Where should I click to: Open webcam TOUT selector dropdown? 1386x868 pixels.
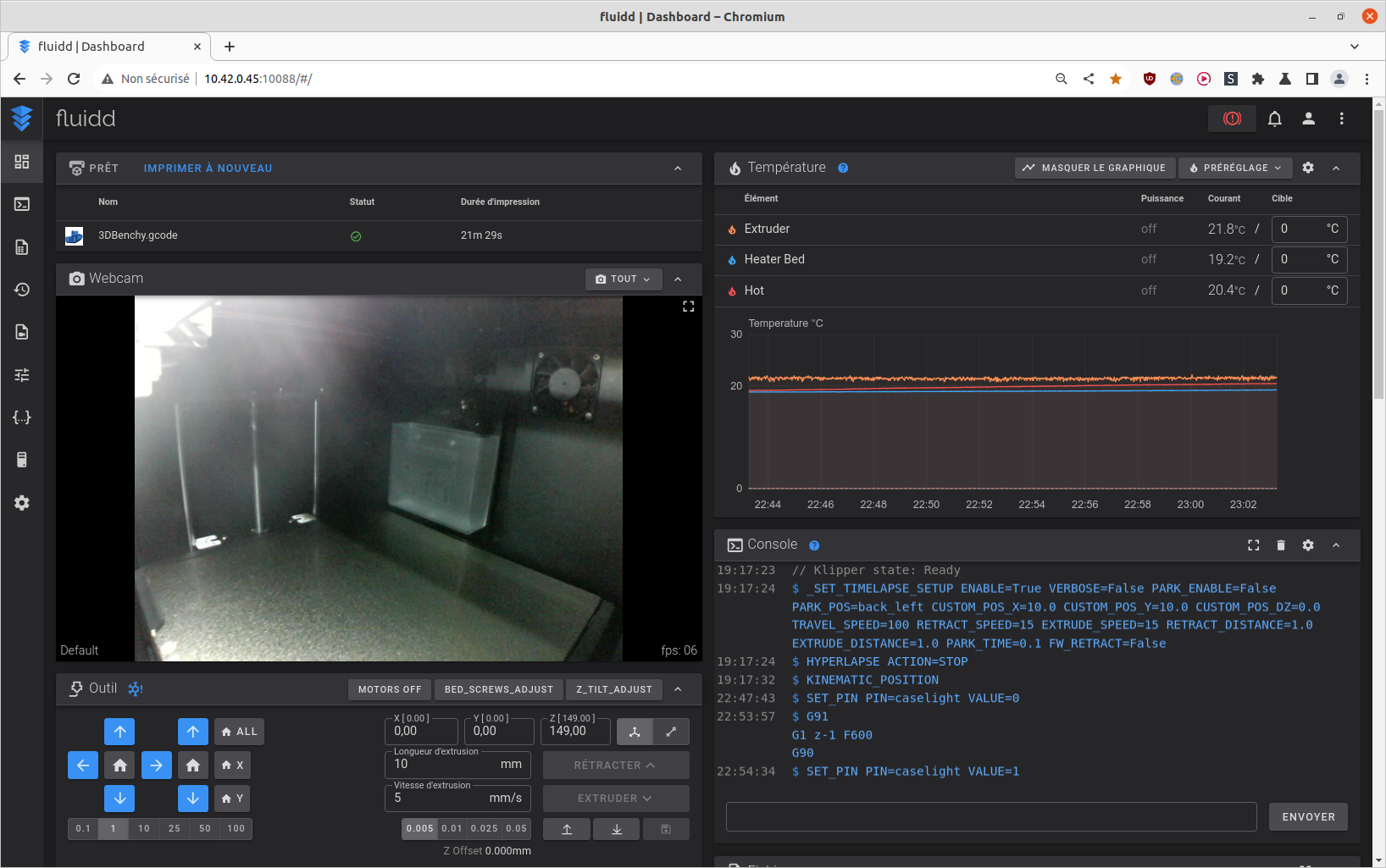point(623,279)
